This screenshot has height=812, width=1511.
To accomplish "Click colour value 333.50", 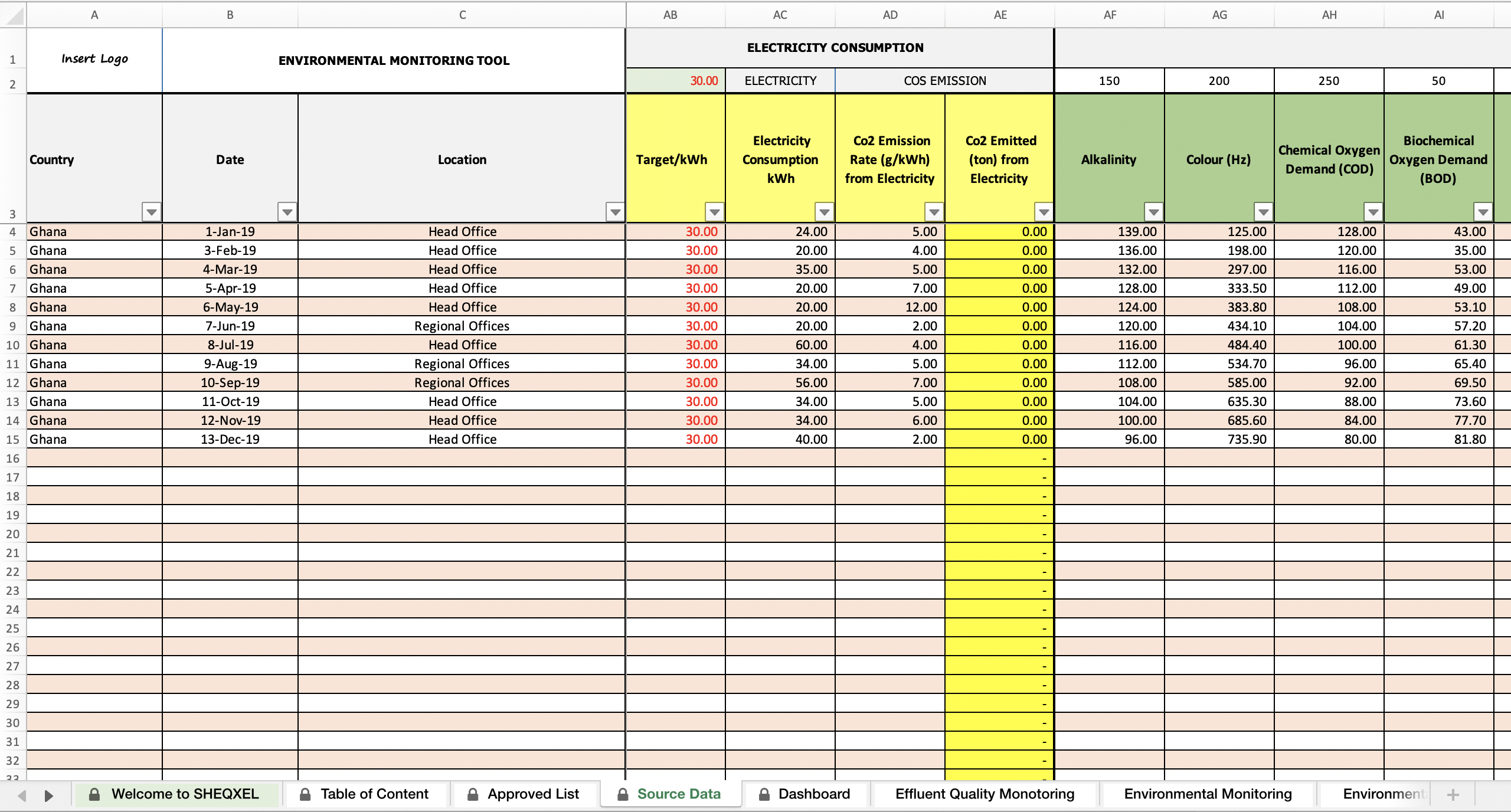I will pyautogui.click(x=1219, y=289).
